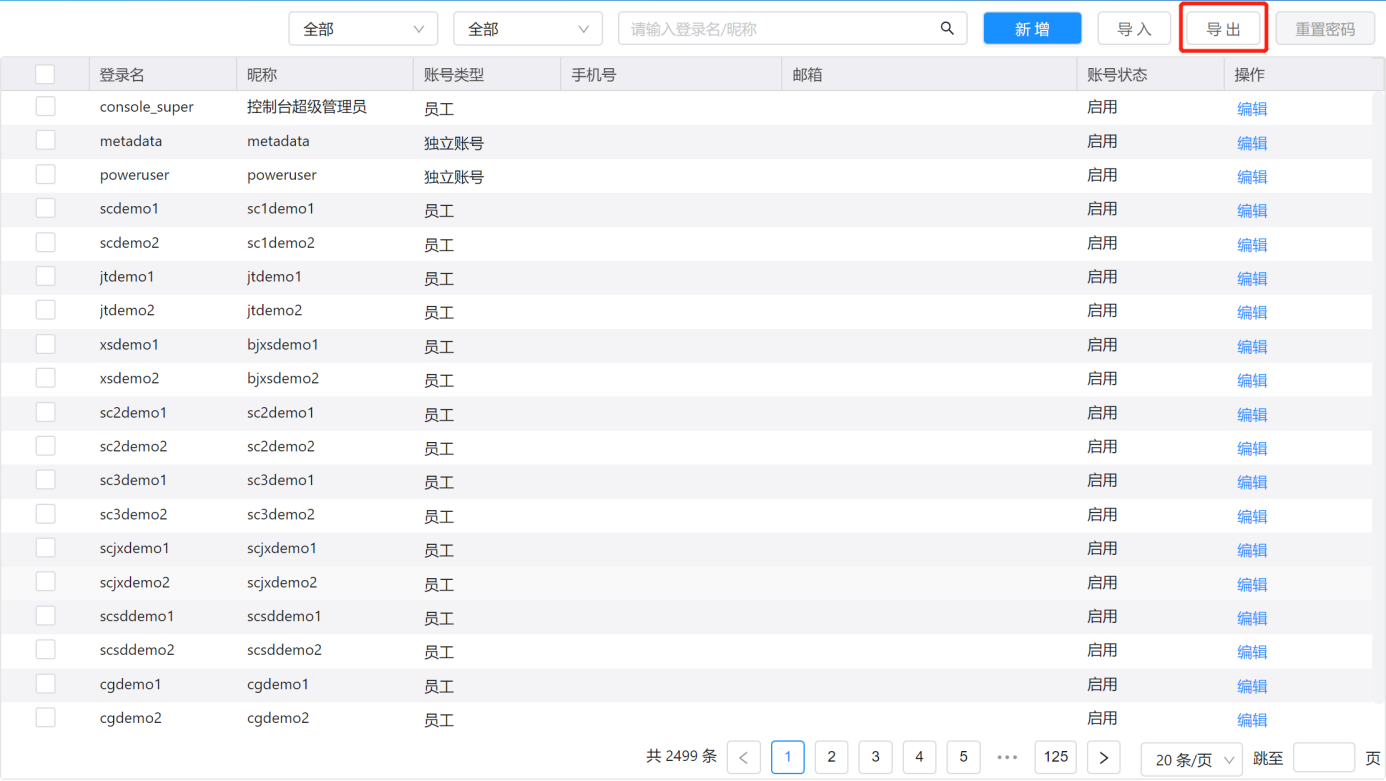Go to page 2
Image resolution: width=1386 pixels, height=781 pixels.
point(831,758)
